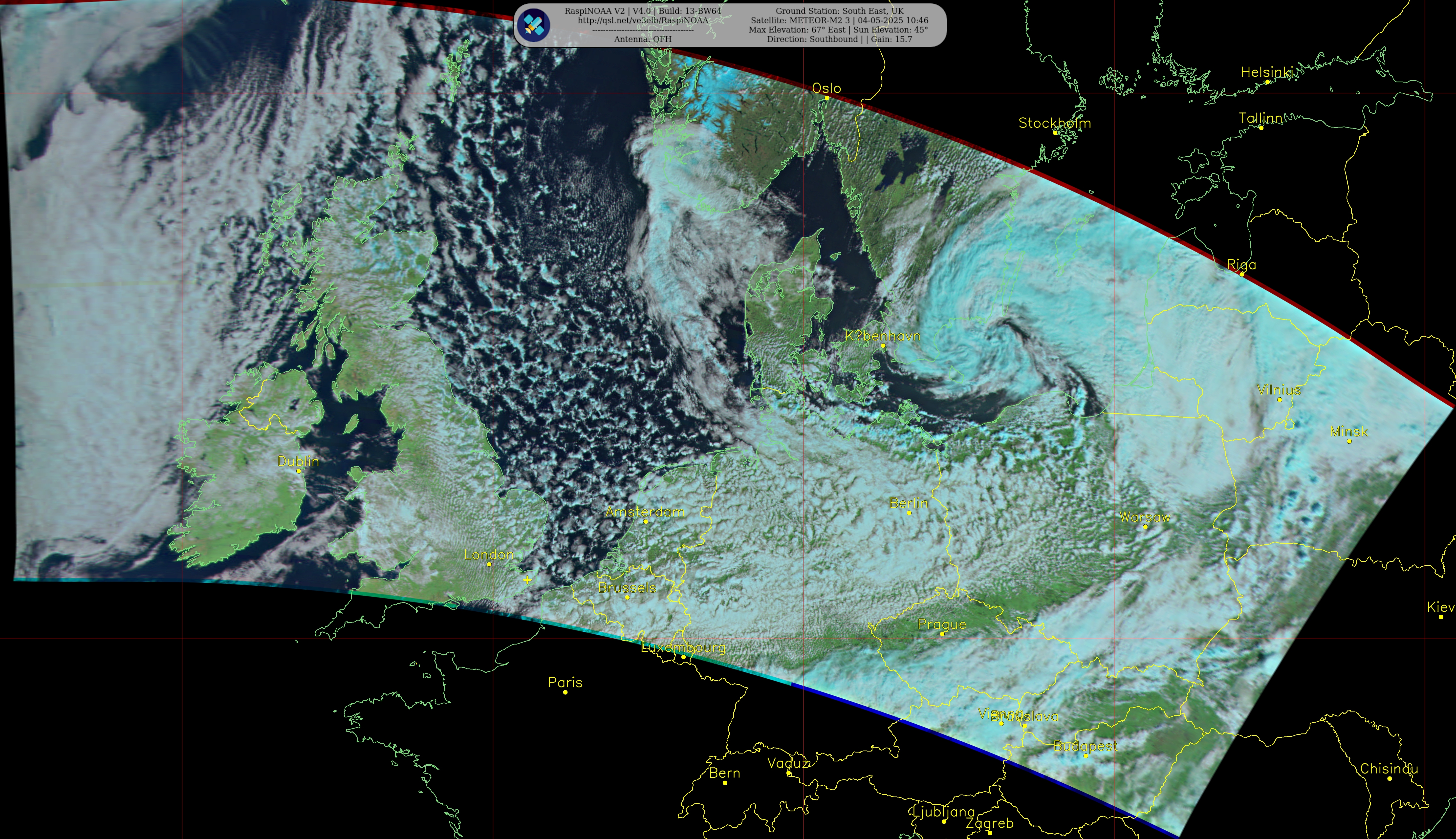
Task: Click the Vaduz city label
Action: coord(789,764)
